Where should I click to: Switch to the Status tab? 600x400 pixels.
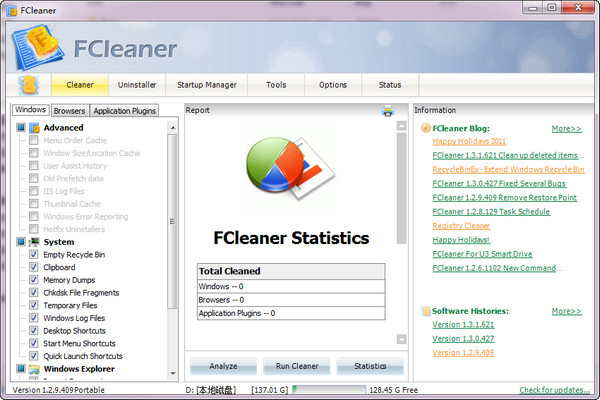(390, 85)
